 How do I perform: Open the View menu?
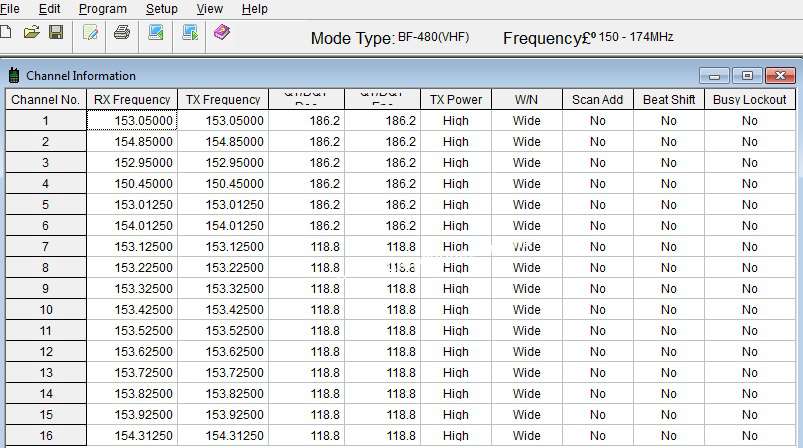(x=209, y=9)
